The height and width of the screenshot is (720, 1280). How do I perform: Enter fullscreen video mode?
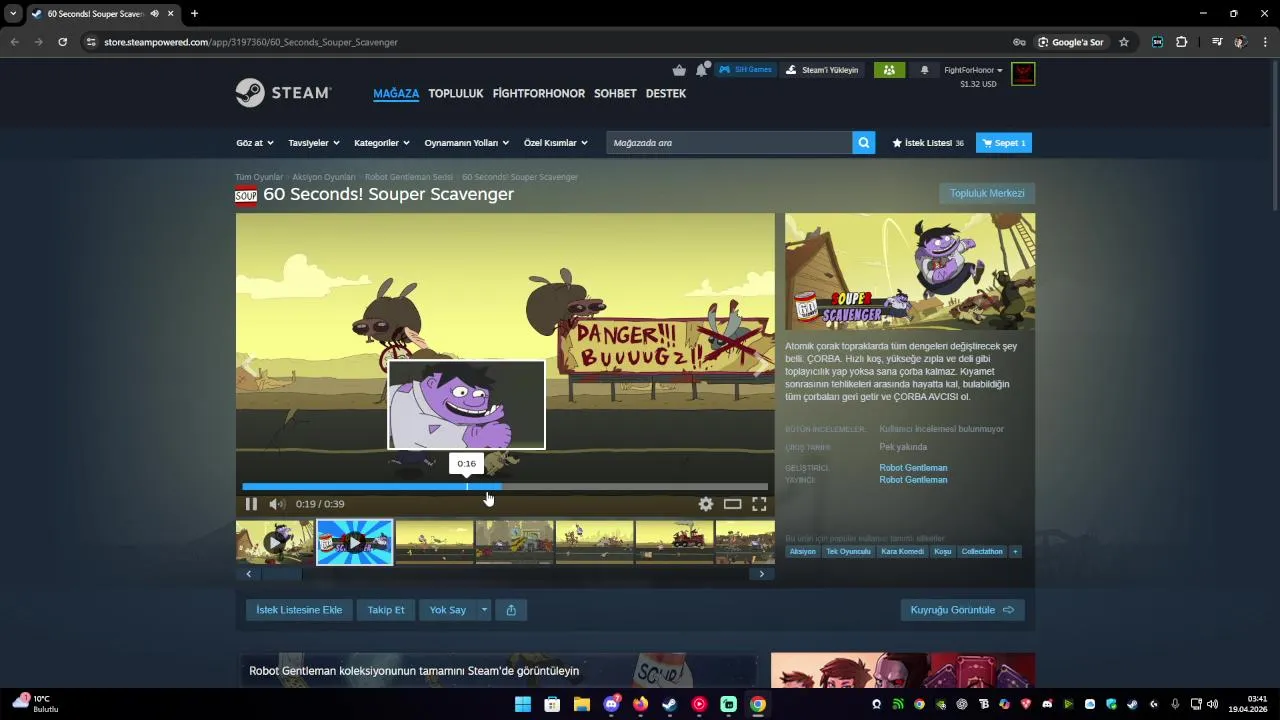[759, 504]
